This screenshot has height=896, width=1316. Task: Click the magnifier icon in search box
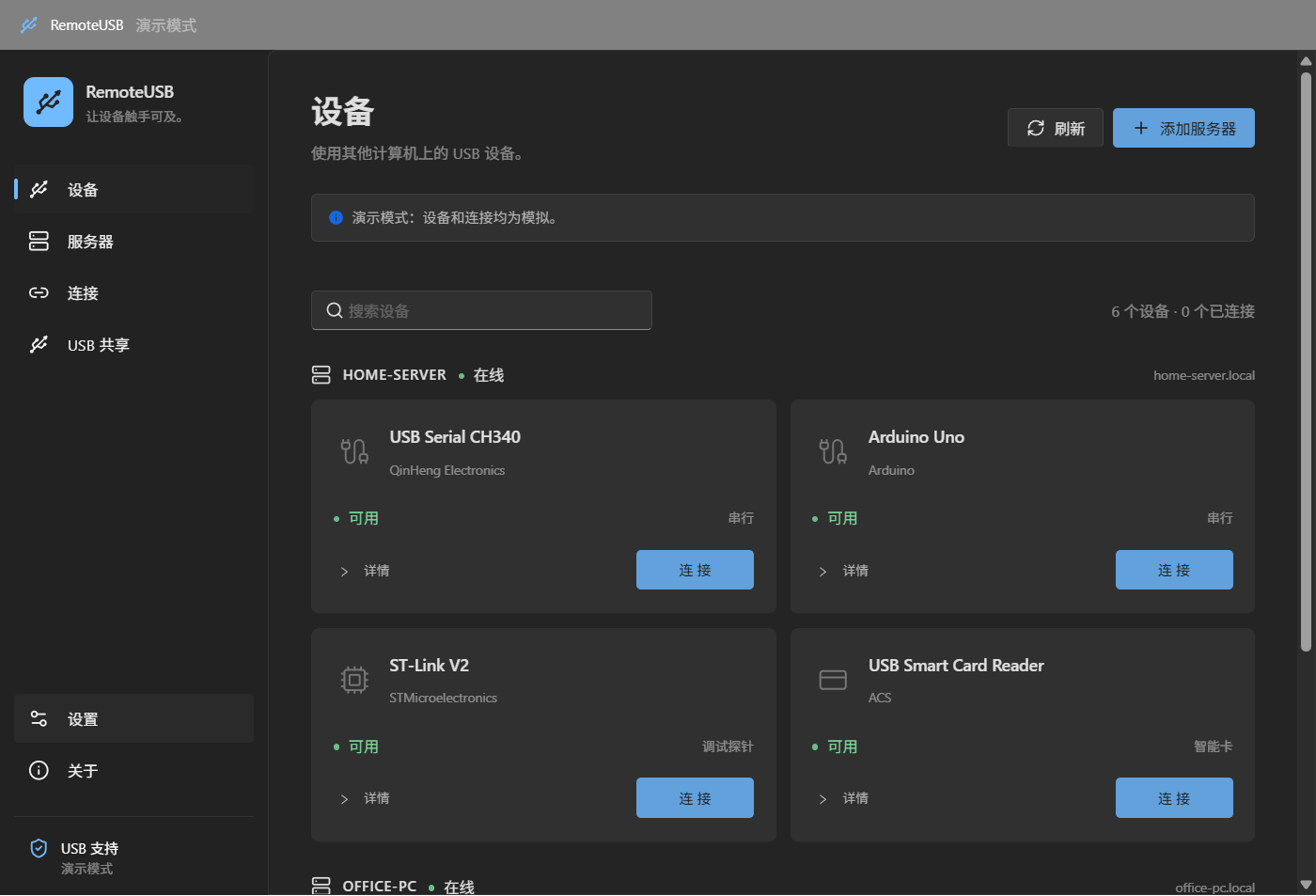[334, 310]
